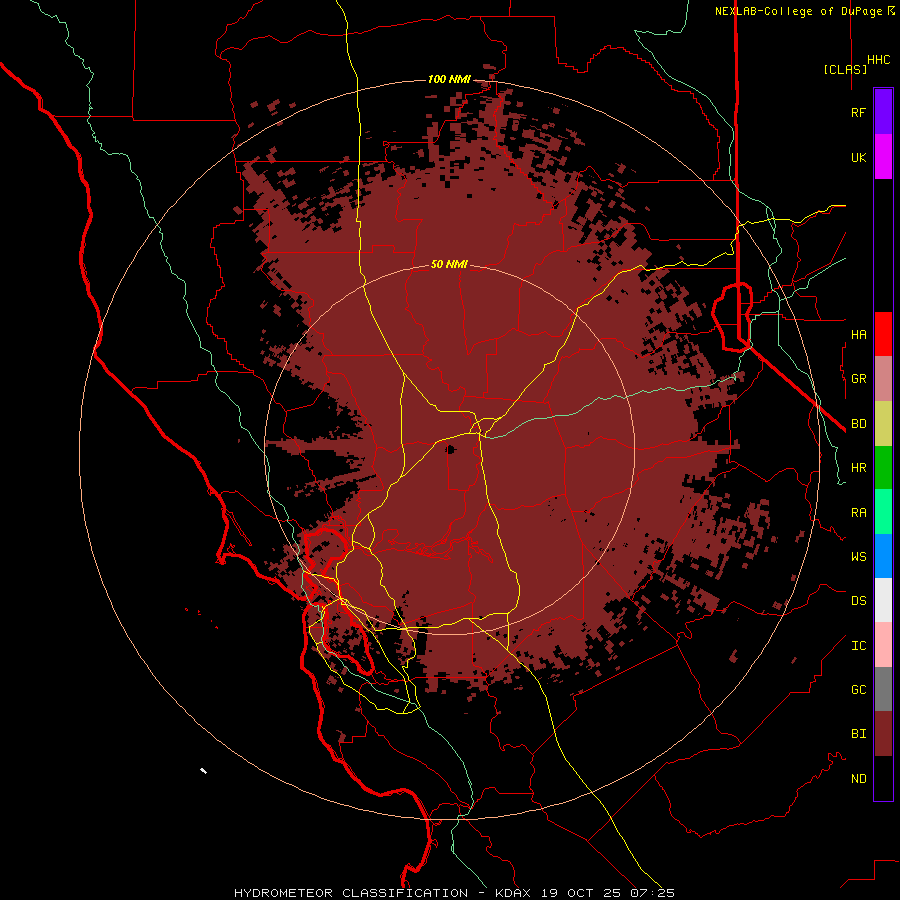Screen dimensions: 900x900
Task: Click the HR legend label
Action: (x=858, y=468)
